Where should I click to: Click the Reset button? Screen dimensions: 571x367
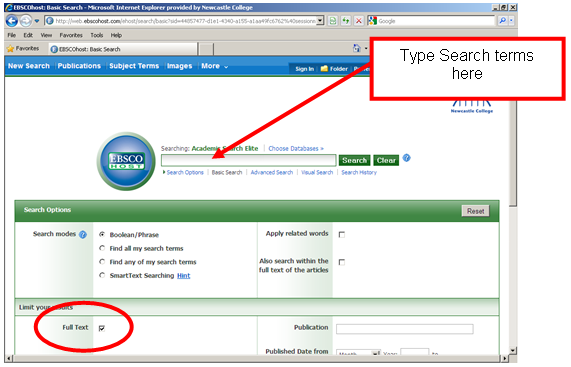click(x=476, y=211)
